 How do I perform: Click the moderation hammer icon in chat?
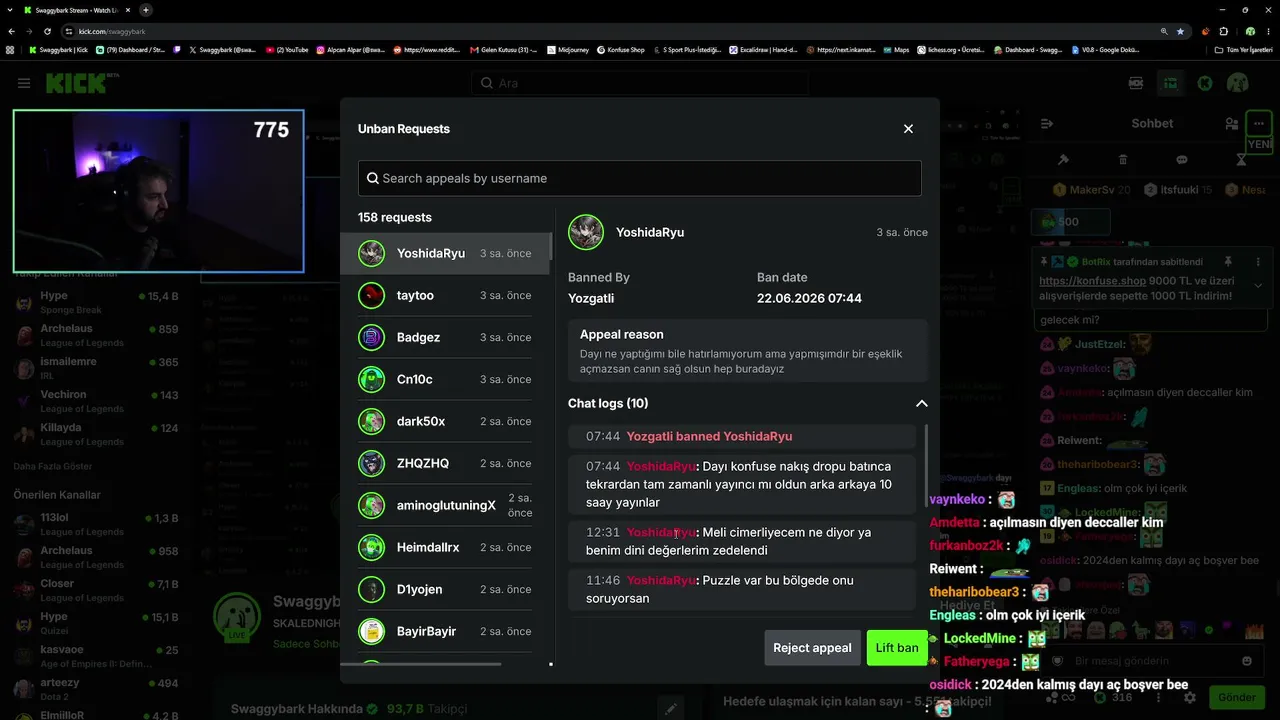coord(1064,160)
